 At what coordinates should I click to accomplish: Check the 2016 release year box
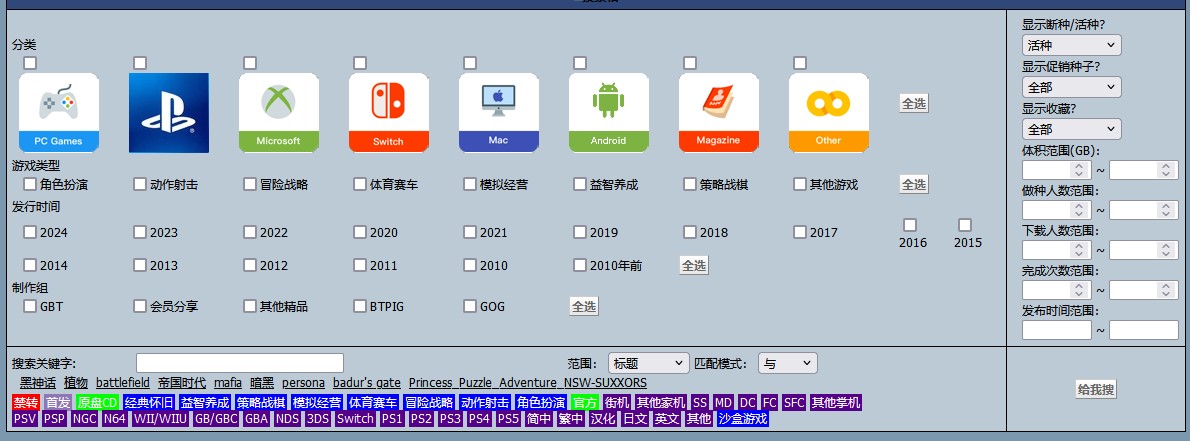(x=910, y=225)
